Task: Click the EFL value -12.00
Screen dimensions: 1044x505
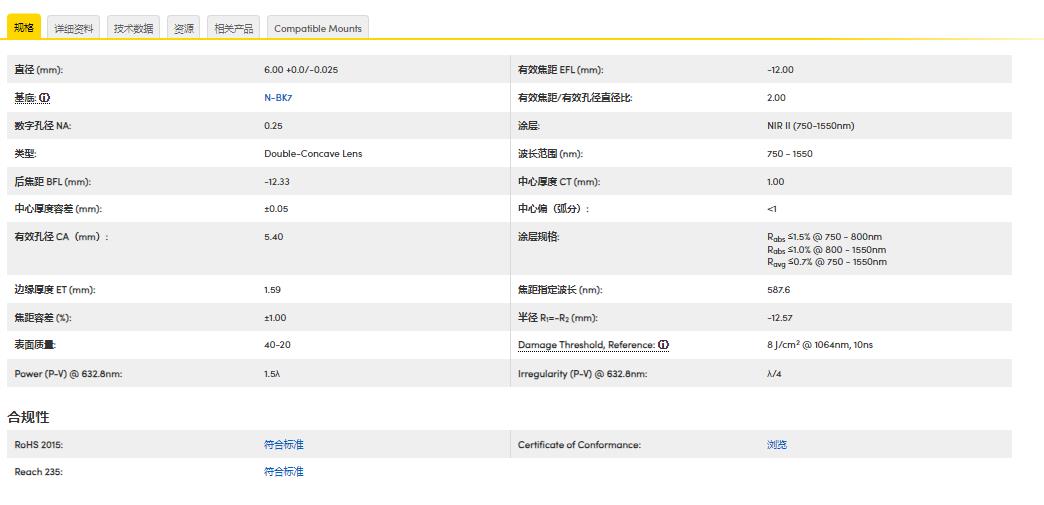Action: click(x=780, y=70)
